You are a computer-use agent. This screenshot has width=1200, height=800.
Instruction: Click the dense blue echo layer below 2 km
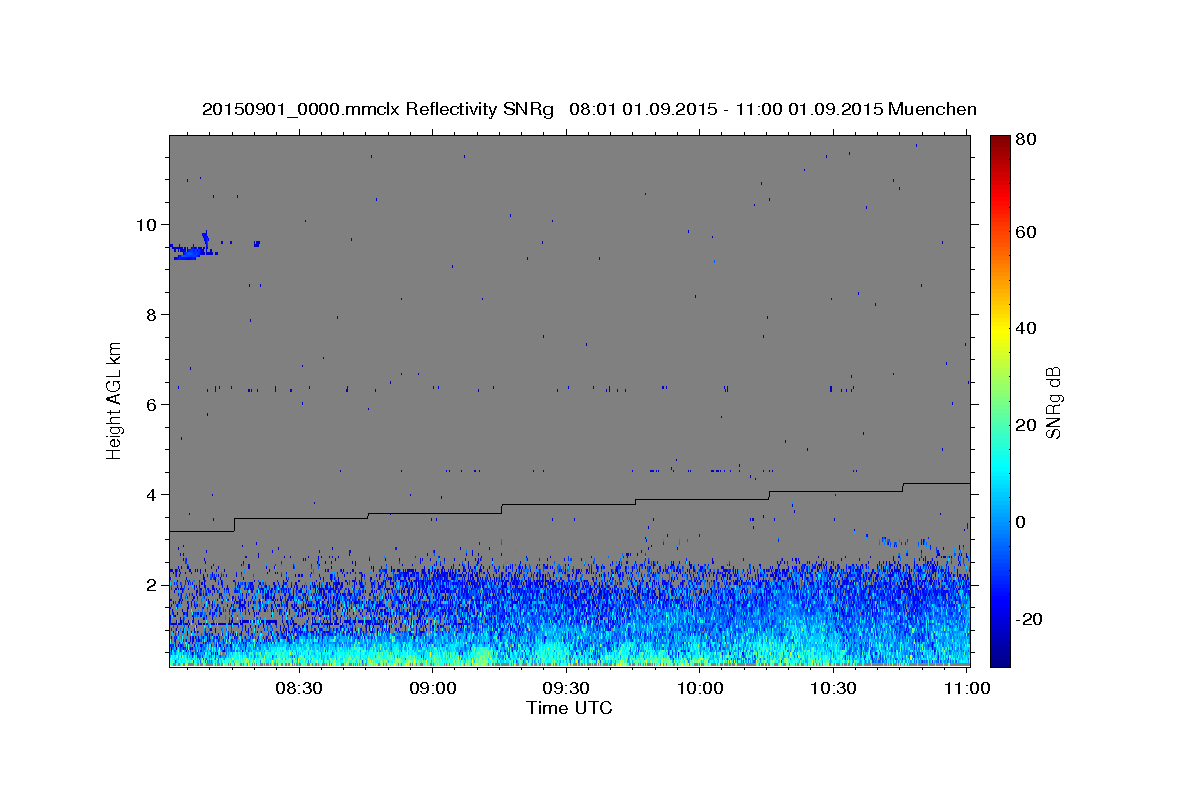pos(569,615)
